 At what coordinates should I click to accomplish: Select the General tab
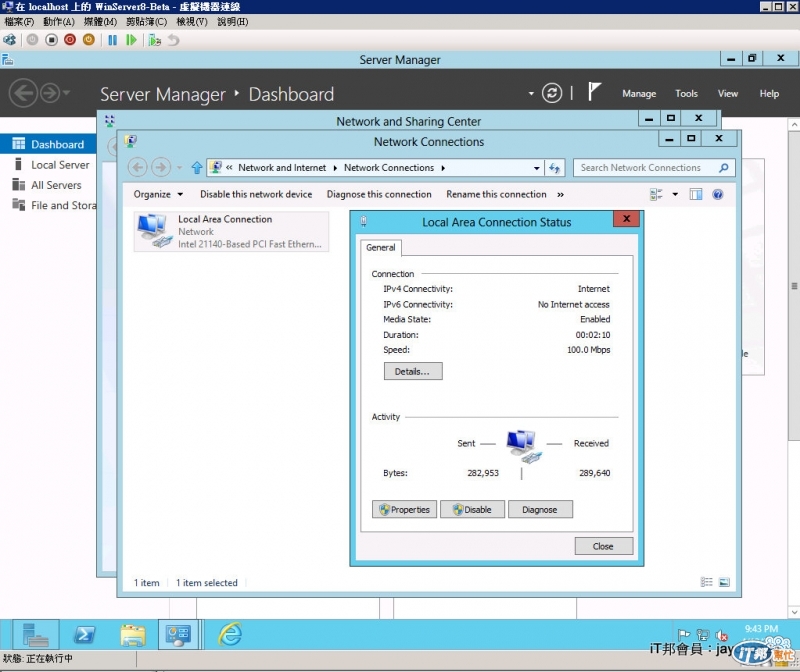[381, 247]
